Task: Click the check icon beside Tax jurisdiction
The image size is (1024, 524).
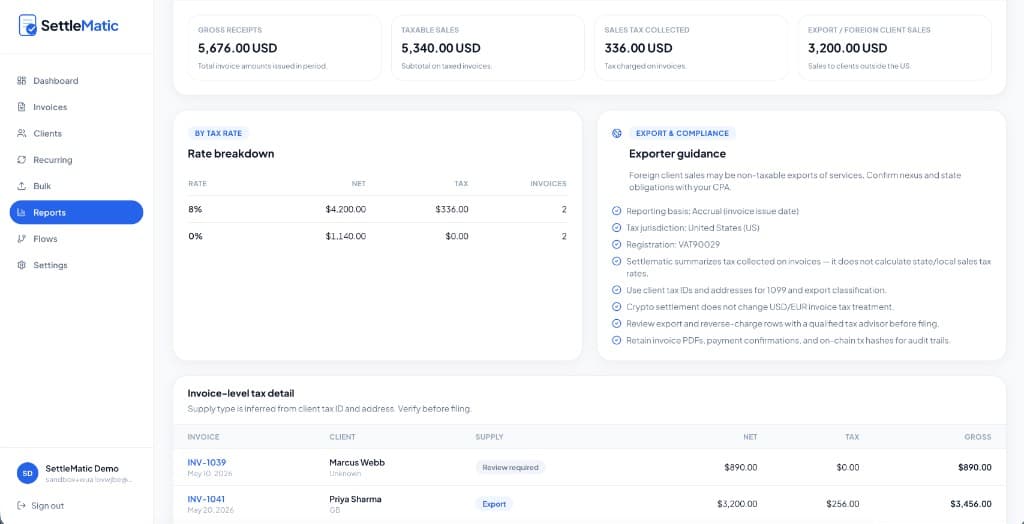Action: [x=616, y=228]
